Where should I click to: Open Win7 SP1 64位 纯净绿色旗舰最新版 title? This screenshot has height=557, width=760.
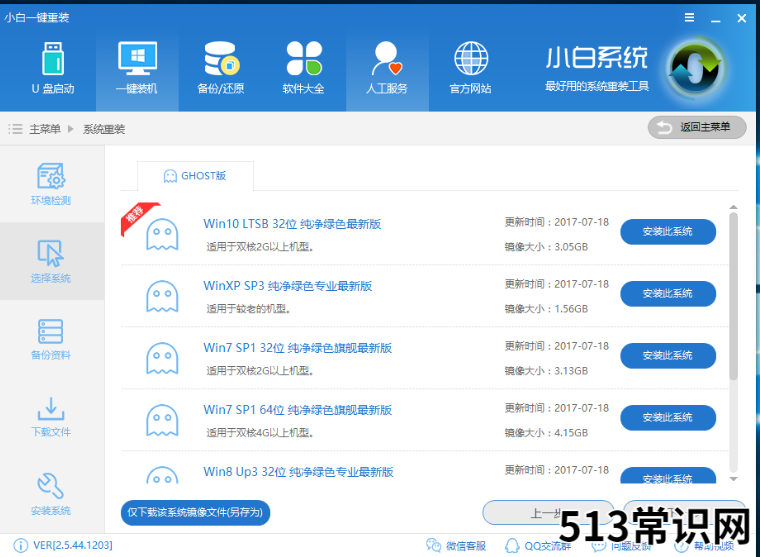click(x=298, y=410)
